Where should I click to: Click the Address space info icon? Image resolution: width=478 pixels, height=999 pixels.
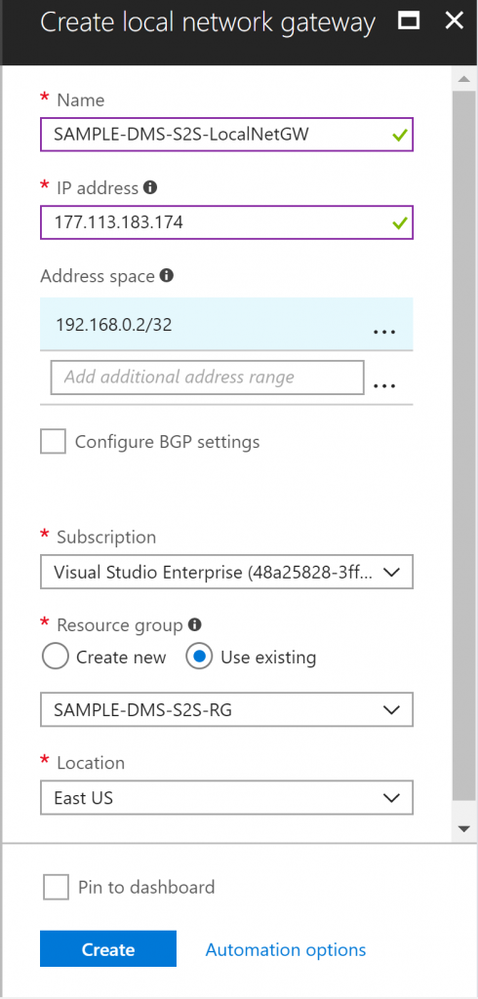(x=167, y=275)
